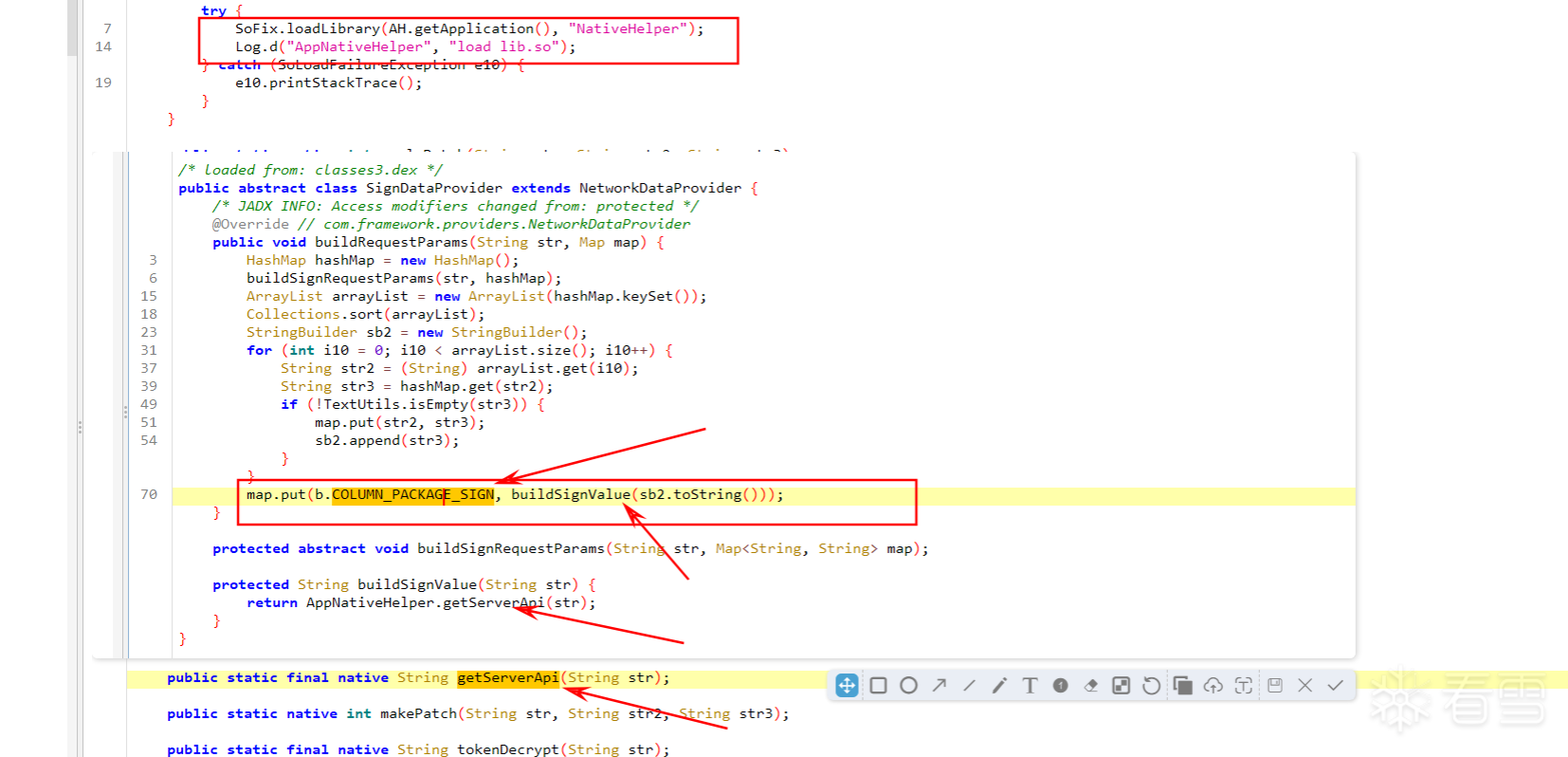The image size is (1568, 757).
Task: Select the pencil freehand tool
Action: coord(999,685)
